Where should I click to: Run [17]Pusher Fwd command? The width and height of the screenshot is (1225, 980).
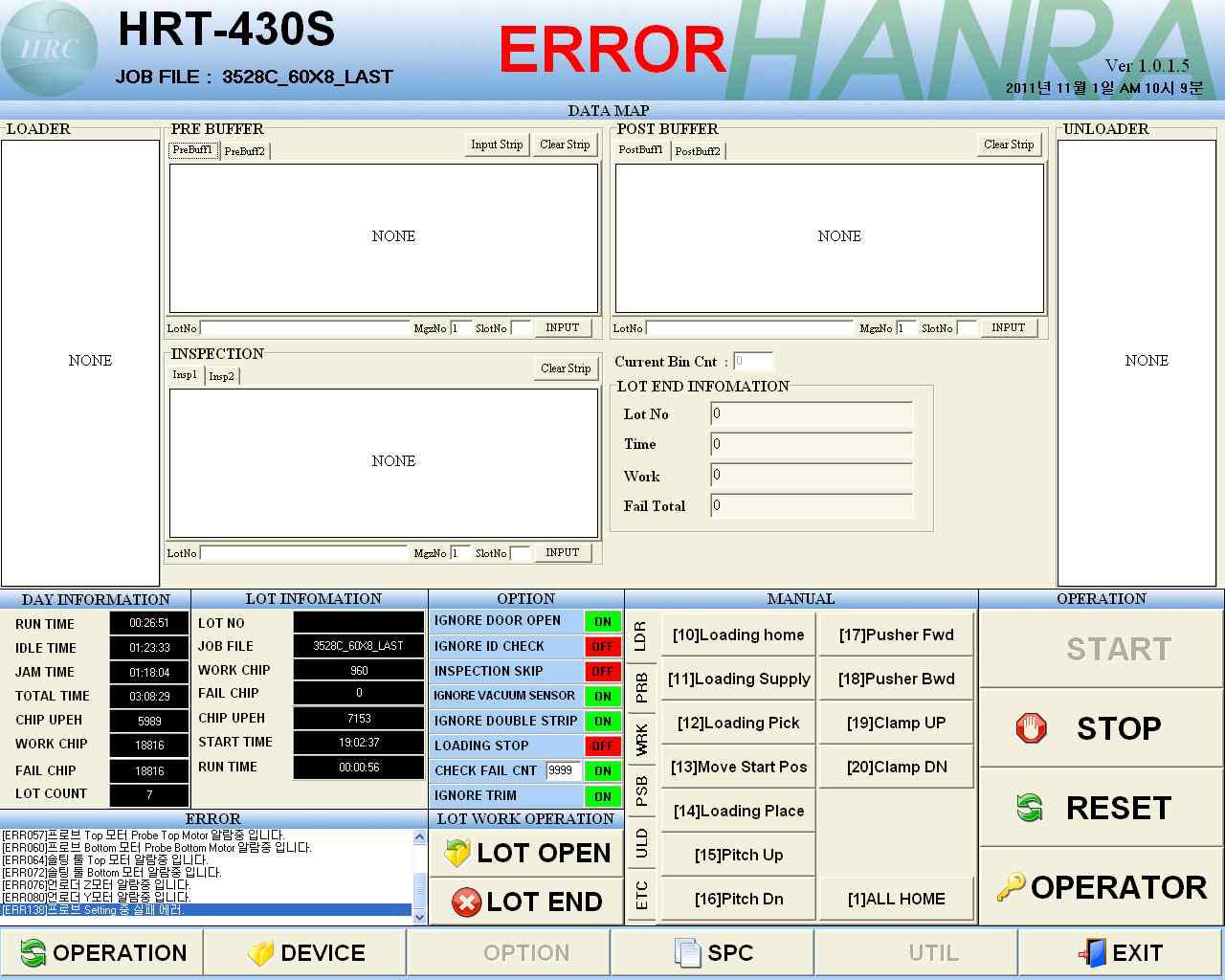pyautogui.click(x=897, y=635)
